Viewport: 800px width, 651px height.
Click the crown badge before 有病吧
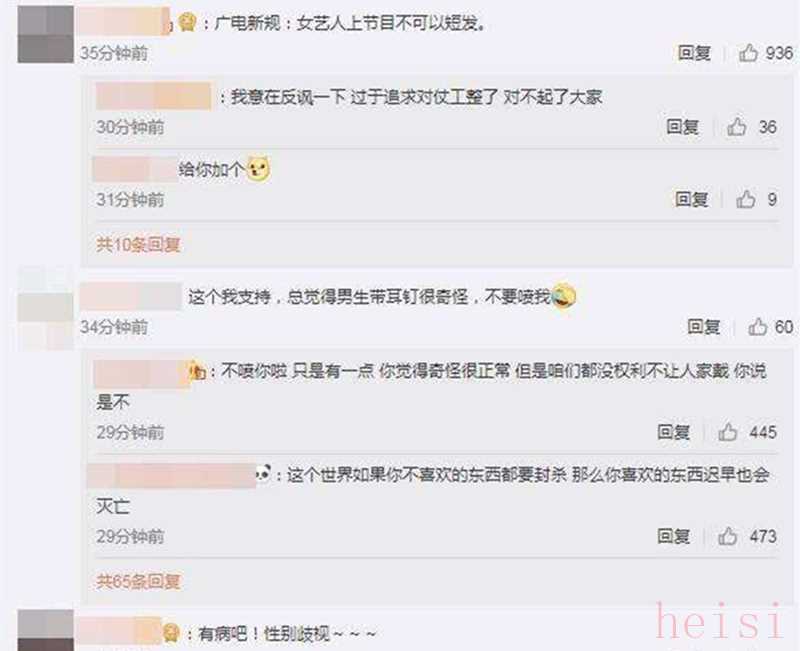171,633
